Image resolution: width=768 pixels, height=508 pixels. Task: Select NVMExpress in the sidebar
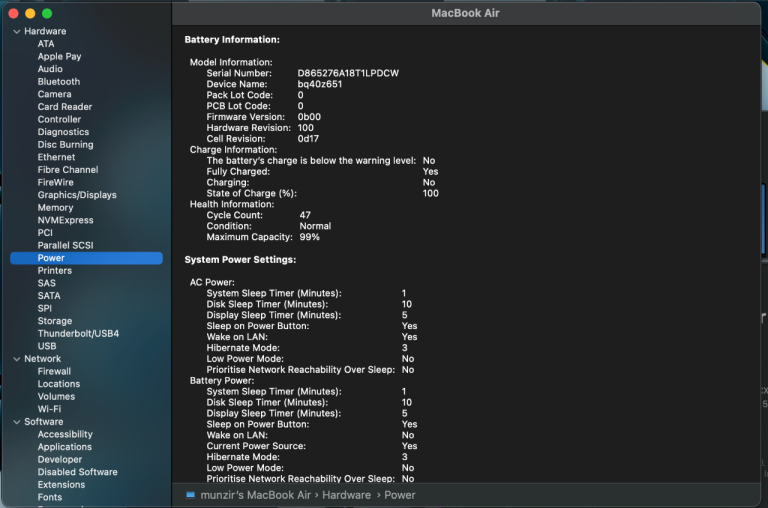pos(65,220)
